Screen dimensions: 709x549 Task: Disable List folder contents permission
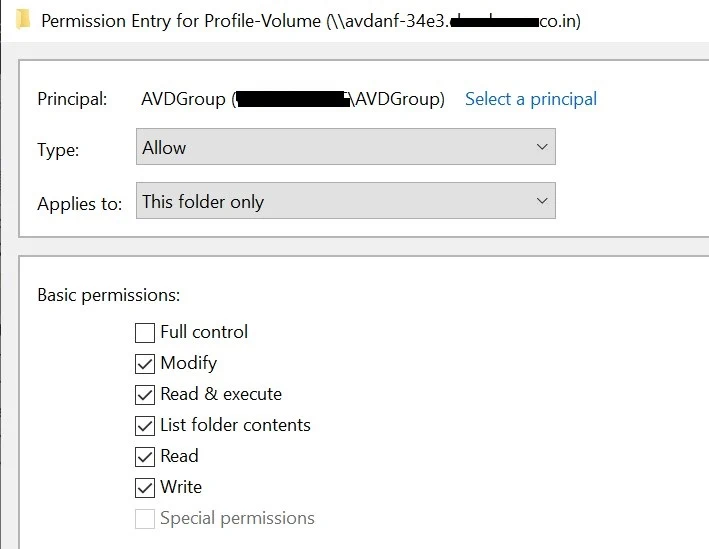(x=145, y=425)
